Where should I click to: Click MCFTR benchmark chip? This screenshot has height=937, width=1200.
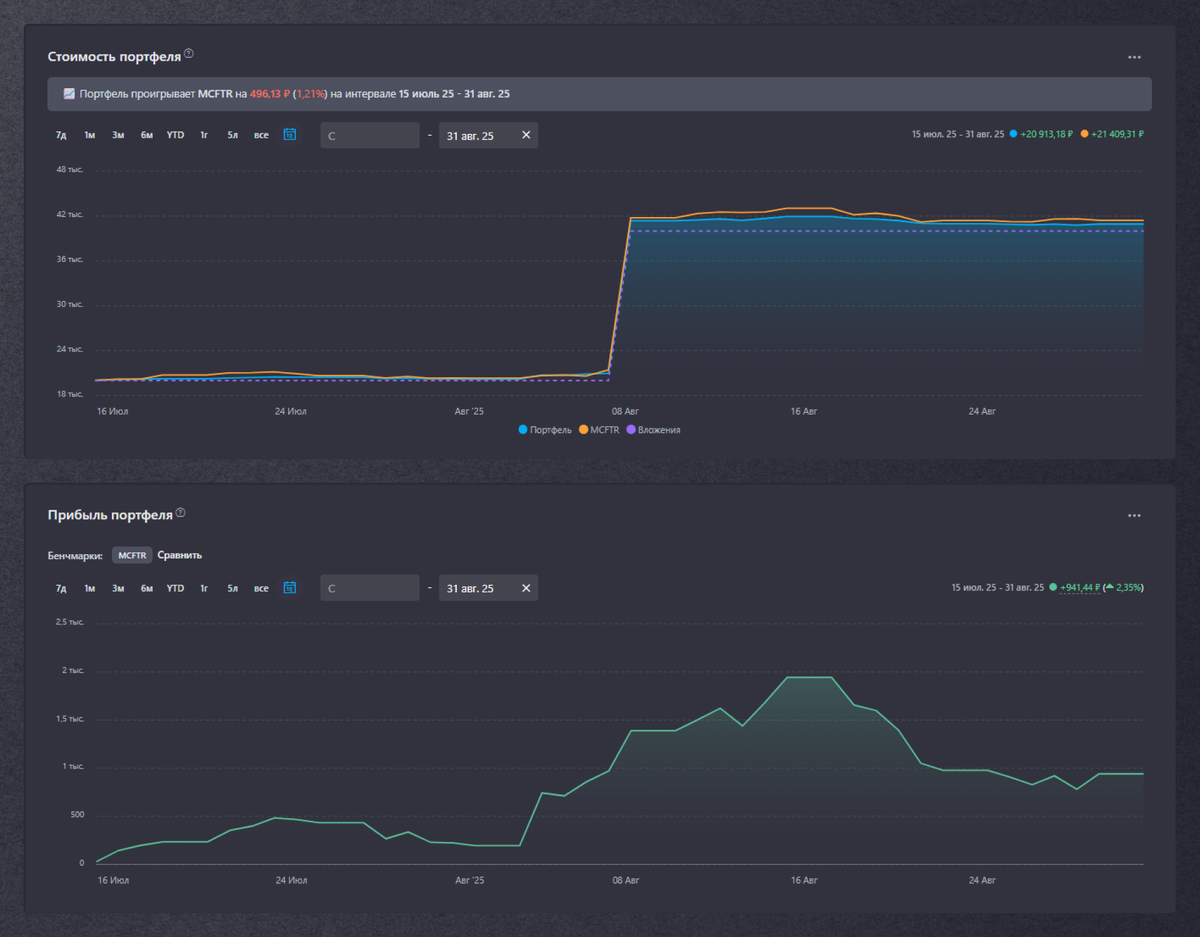click(x=132, y=555)
